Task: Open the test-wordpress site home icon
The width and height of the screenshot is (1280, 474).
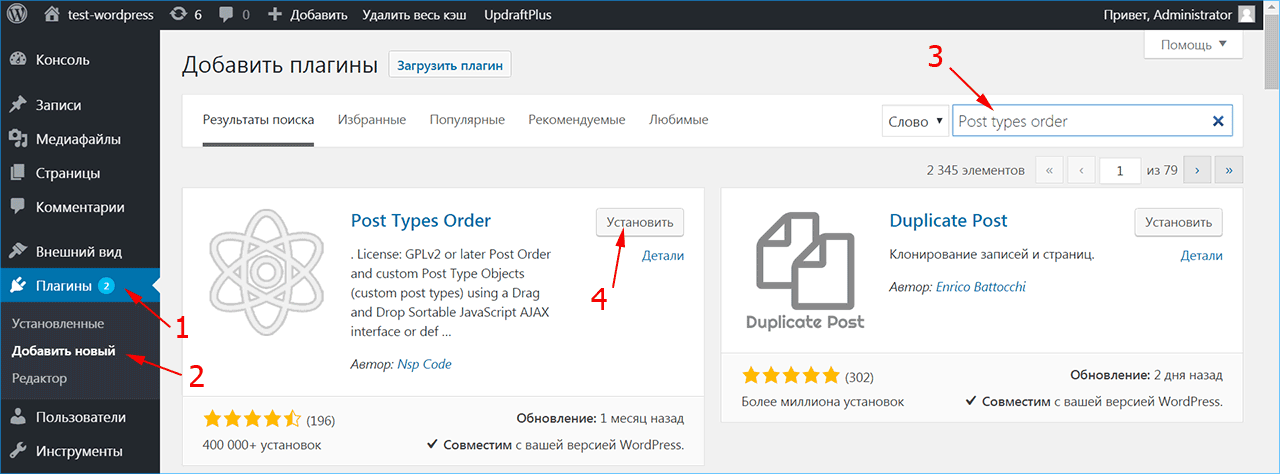Action: point(52,15)
